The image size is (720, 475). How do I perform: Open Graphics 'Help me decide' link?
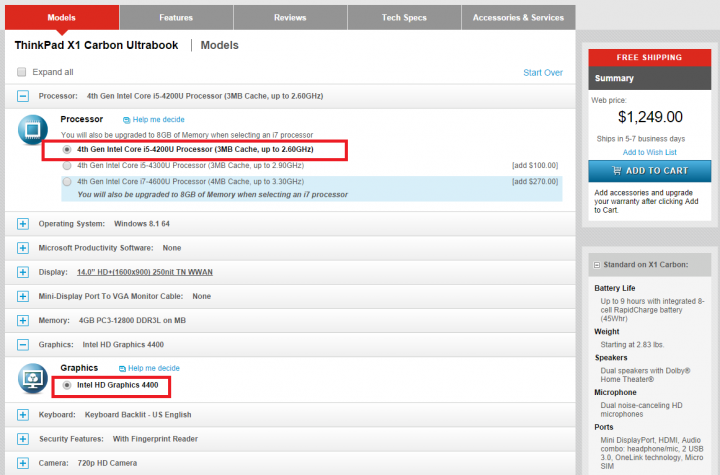click(153, 368)
